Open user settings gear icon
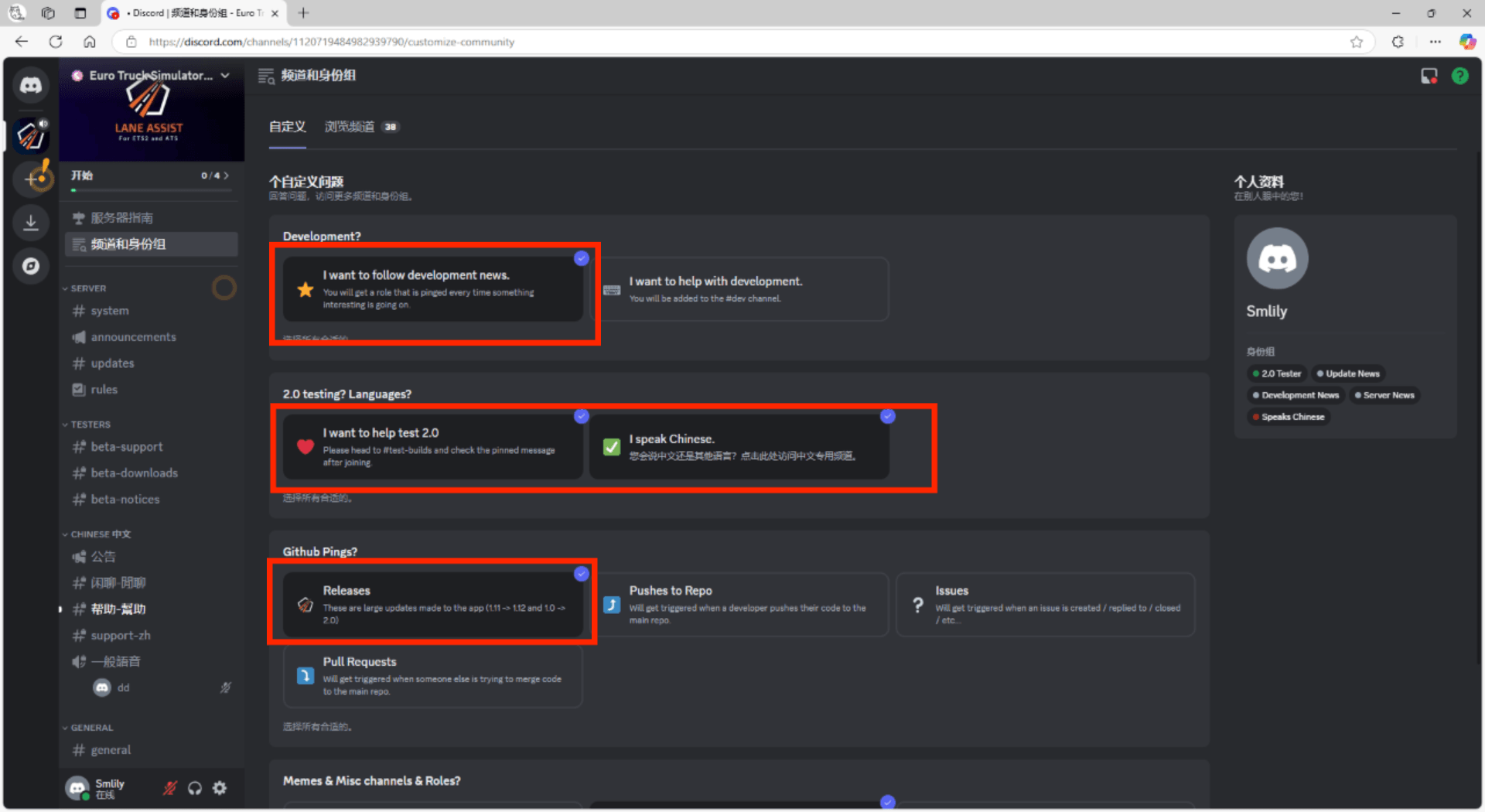Image resolution: width=1485 pixels, height=812 pixels. coord(220,788)
